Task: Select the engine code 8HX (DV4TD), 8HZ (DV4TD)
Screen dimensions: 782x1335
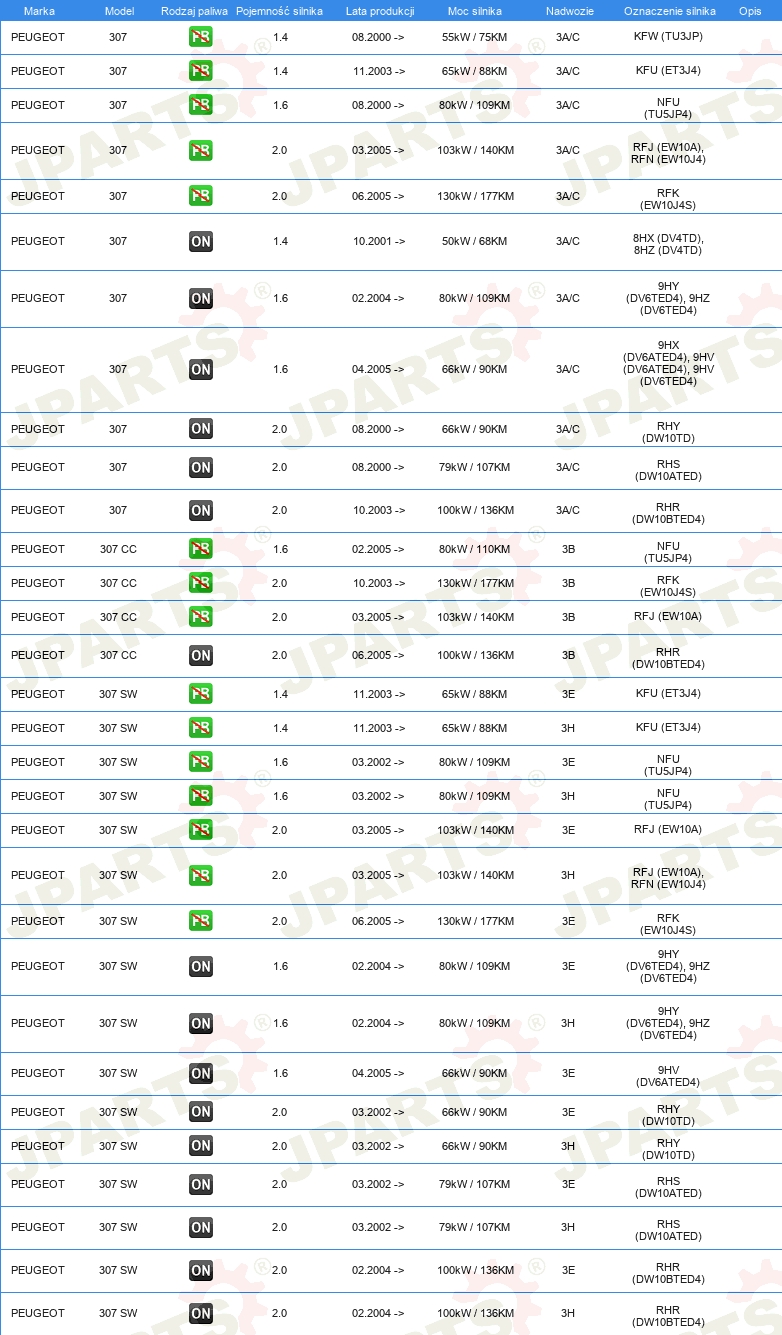Action: [668, 244]
